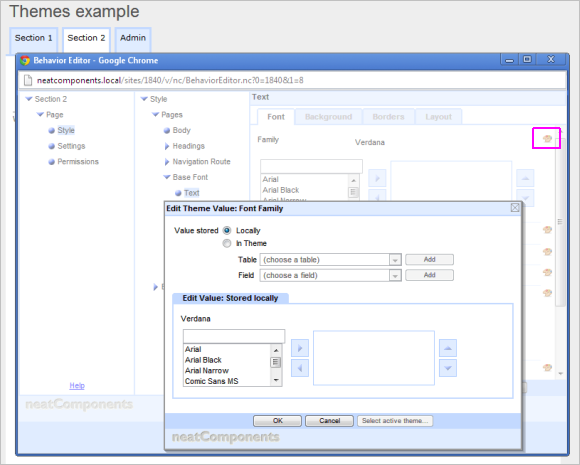Image resolution: width=580 pixels, height=465 pixels.
Task: Click the page icon in address bar
Action: click(28, 80)
